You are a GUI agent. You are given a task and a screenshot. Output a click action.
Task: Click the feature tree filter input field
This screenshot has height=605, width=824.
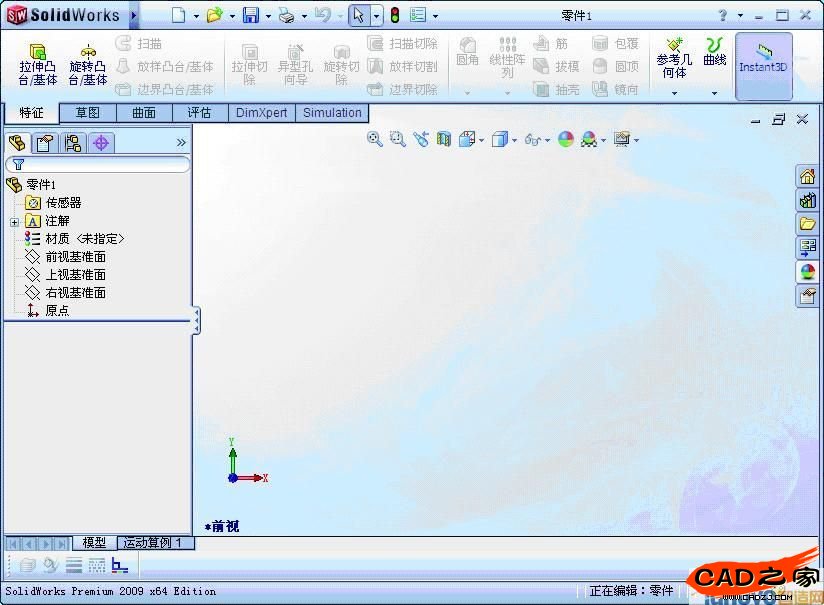(x=100, y=164)
